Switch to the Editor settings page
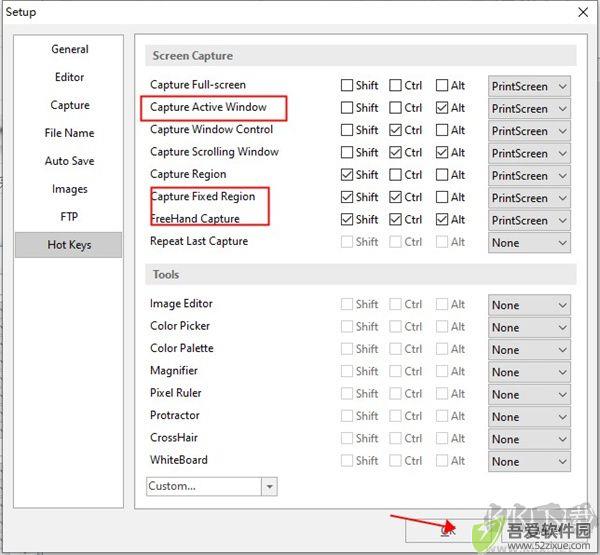Screen dimensions: 600x555 [x=69, y=77]
